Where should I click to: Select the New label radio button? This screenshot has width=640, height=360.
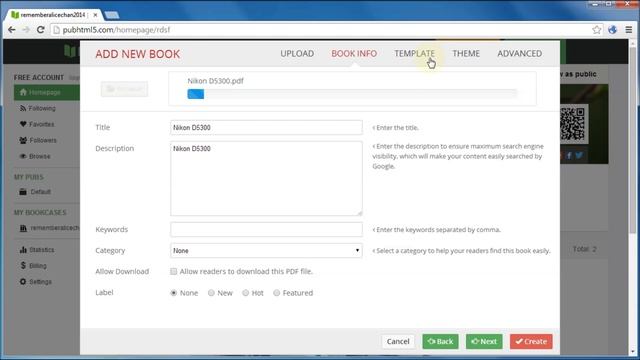tap(211, 293)
